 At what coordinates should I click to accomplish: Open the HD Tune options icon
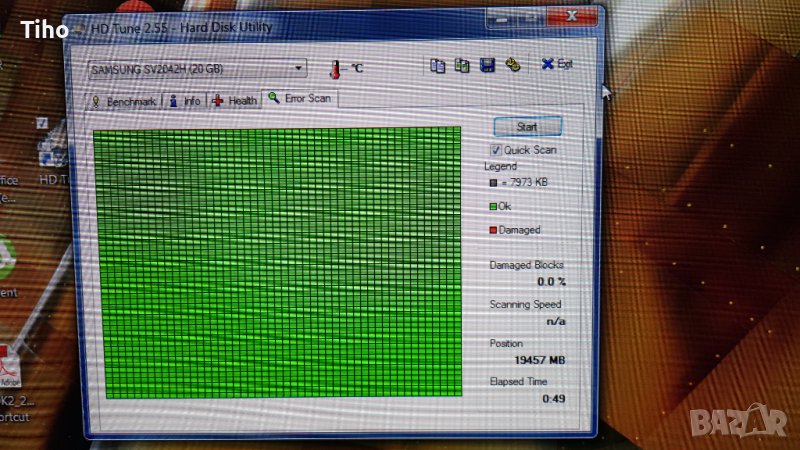tap(513, 65)
